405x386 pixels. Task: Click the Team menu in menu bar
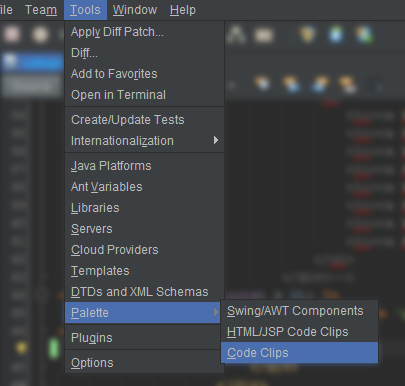(41, 10)
